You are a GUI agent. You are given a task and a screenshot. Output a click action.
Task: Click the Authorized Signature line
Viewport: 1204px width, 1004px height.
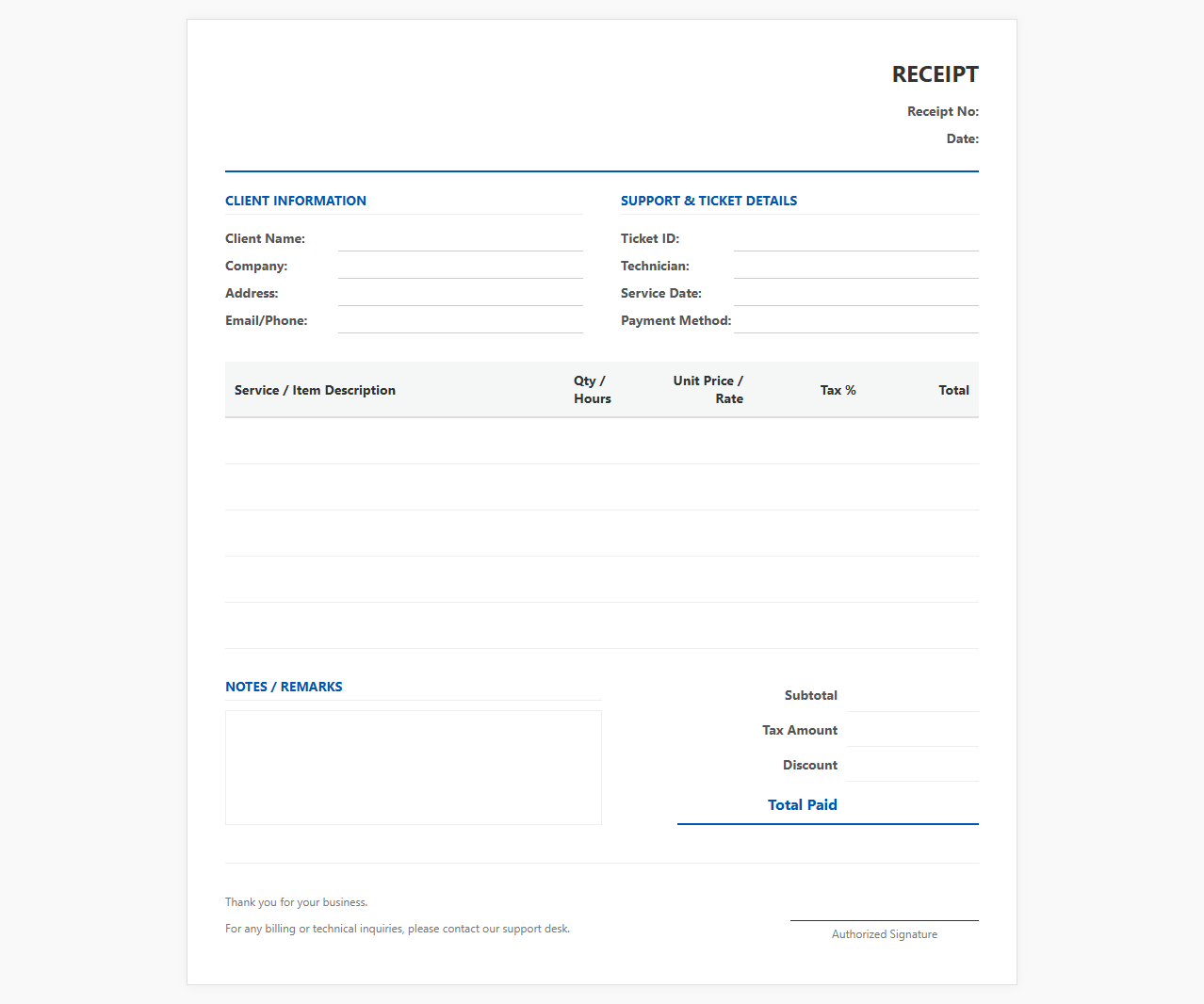point(885,919)
